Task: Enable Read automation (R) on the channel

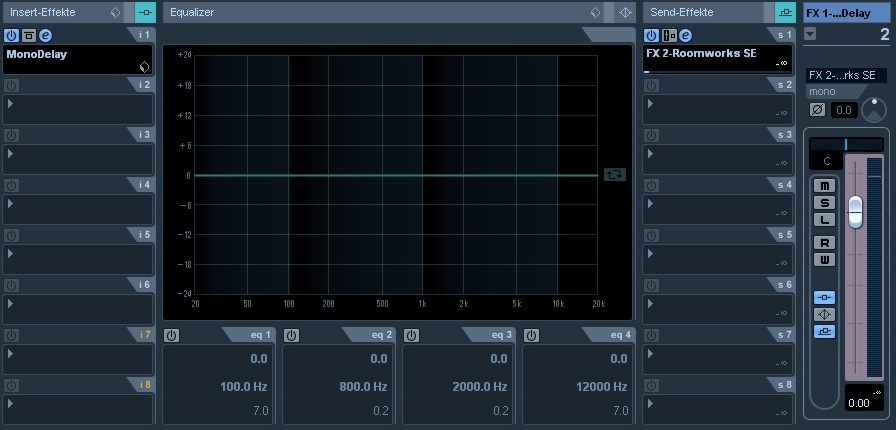Action: pos(825,243)
